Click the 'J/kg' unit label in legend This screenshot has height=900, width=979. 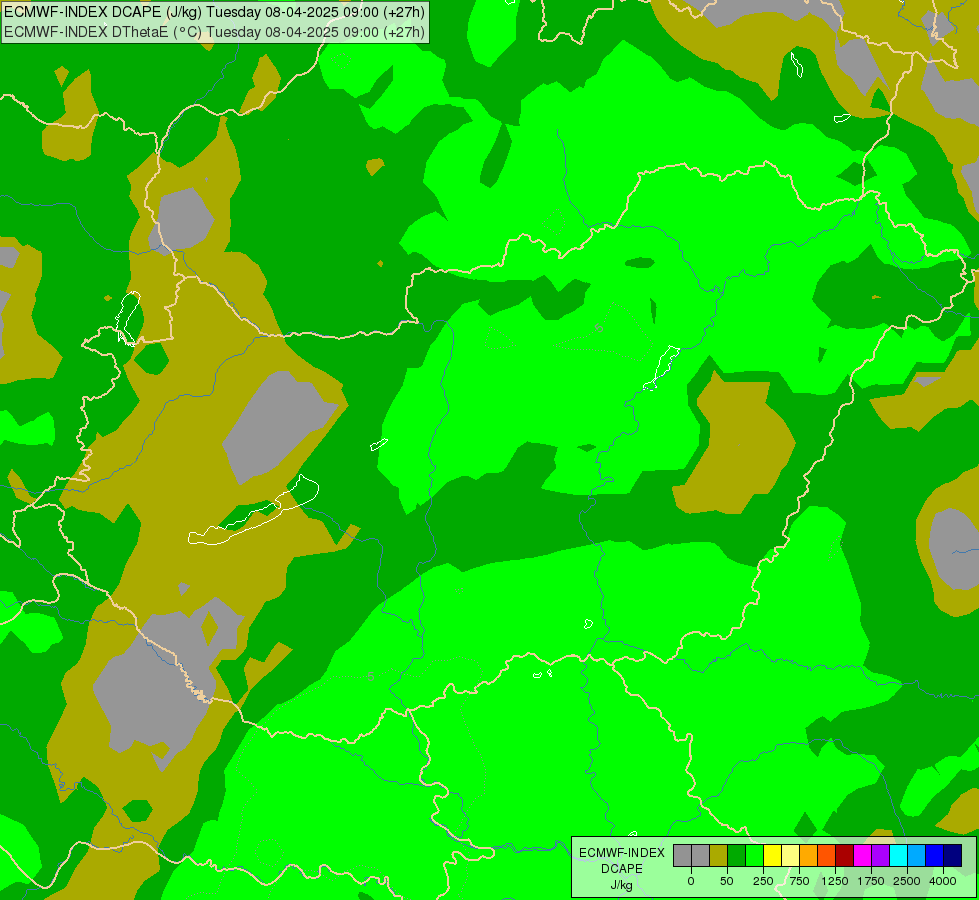point(622,885)
